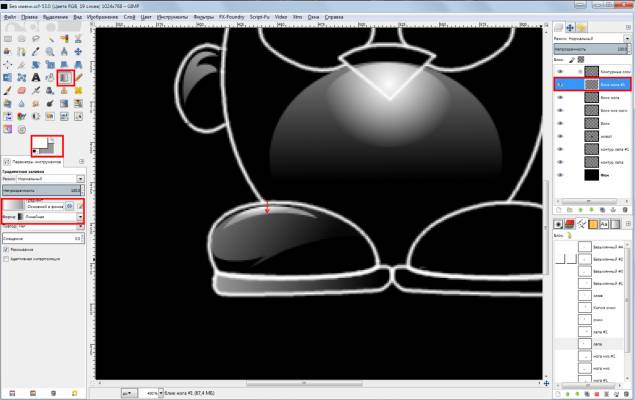Toggle lock pixels brush icon in Layers panel
Screen dimensions: 635x400
572,60
